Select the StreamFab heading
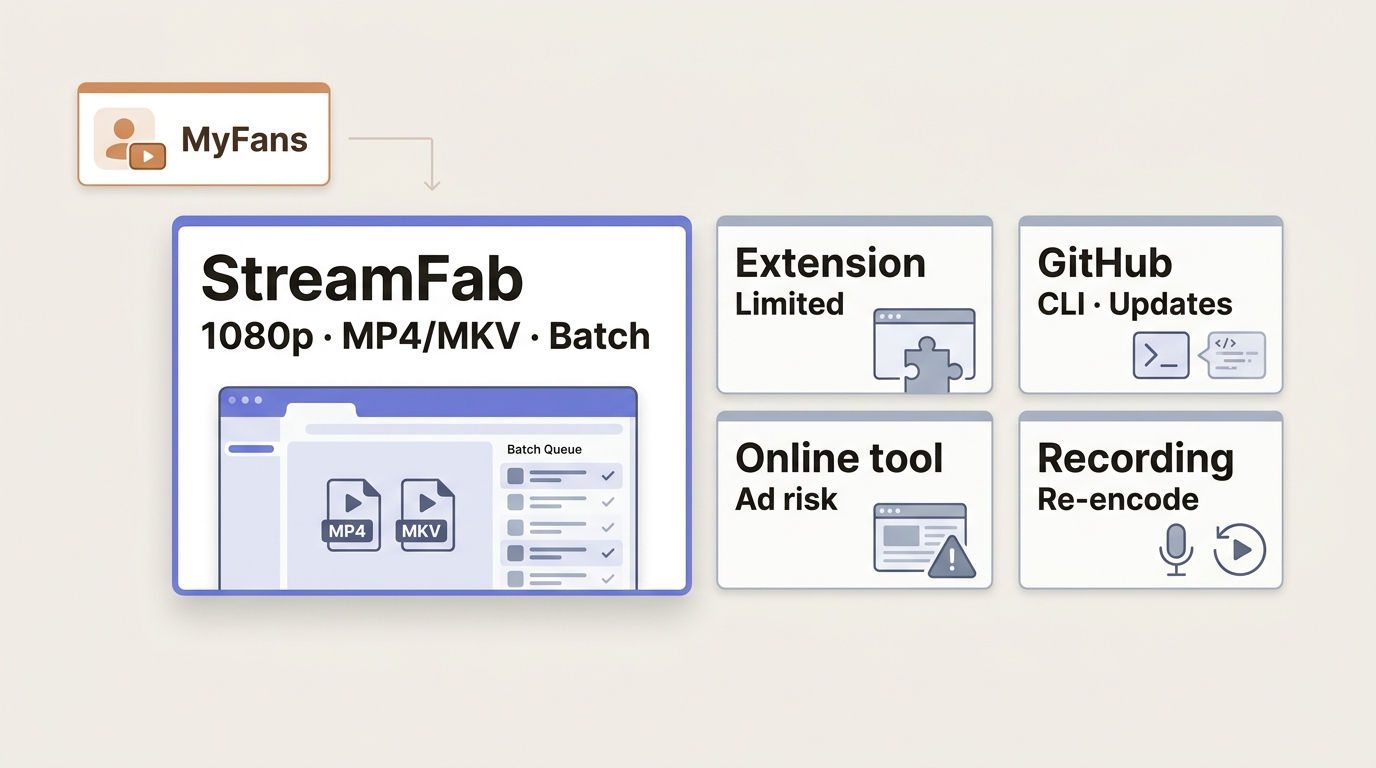 362,279
